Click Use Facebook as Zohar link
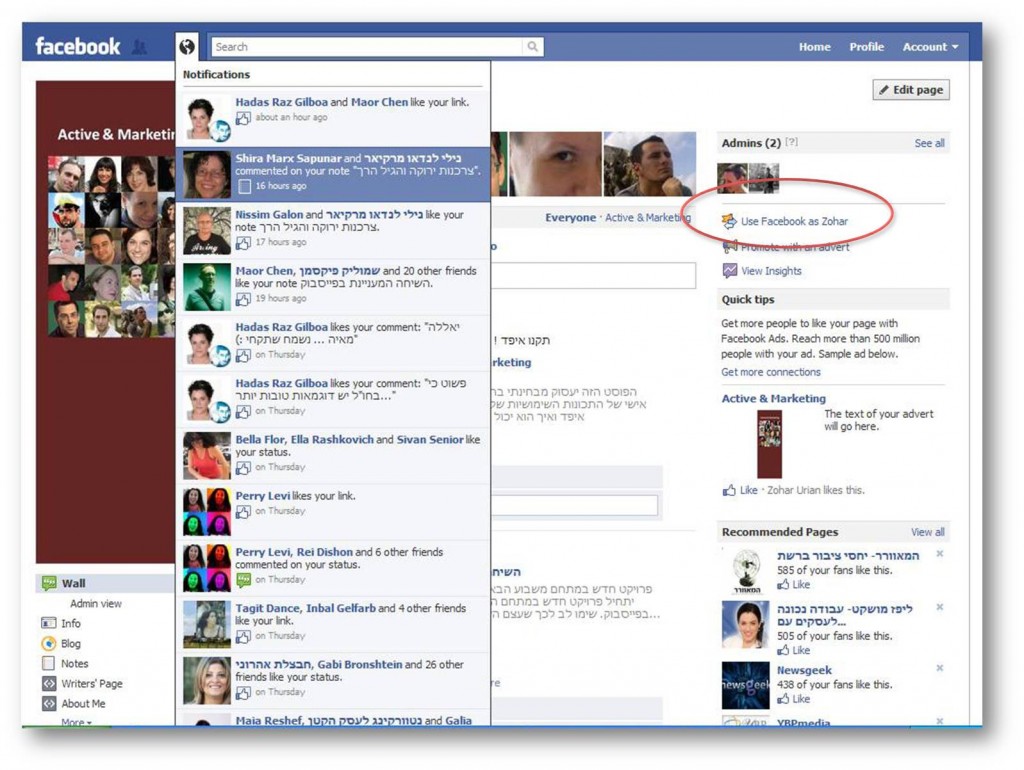Screen dimensions: 1024x770 point(794,221)
